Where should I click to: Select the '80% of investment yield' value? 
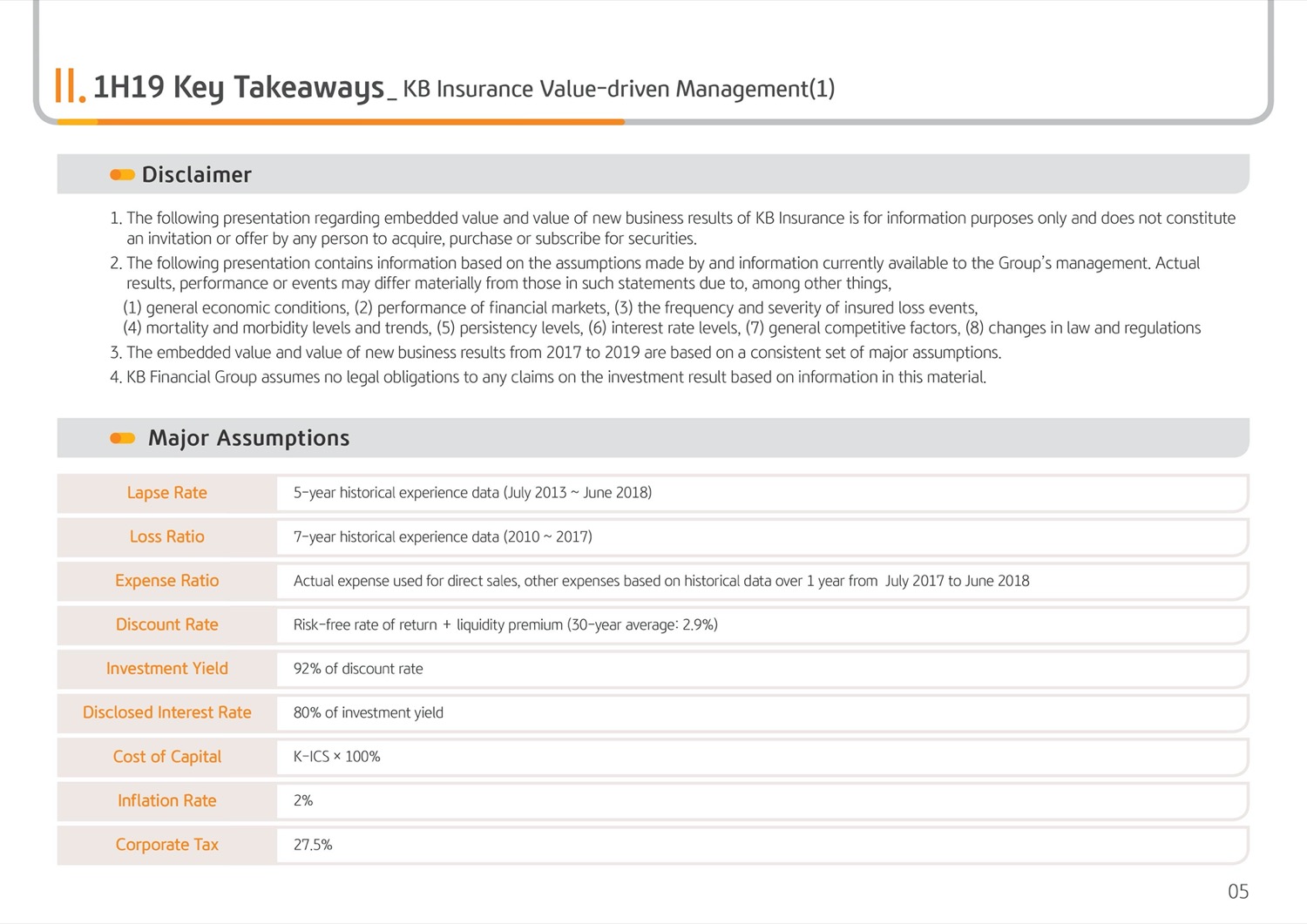368,712
